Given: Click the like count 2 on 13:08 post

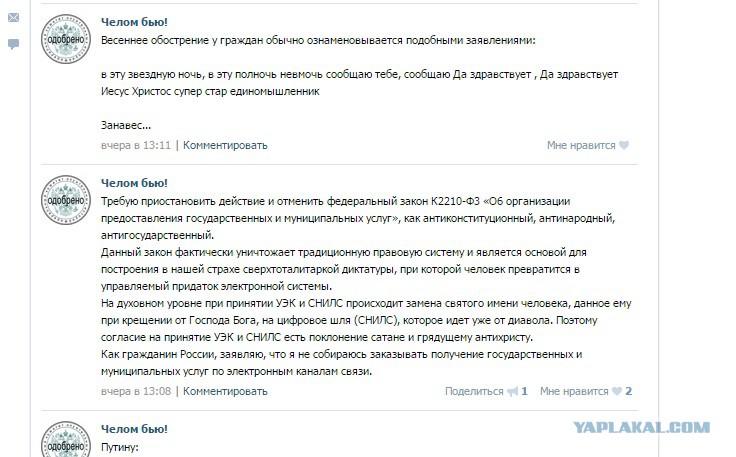Looking at the screenshot, I should pos(629,391).
